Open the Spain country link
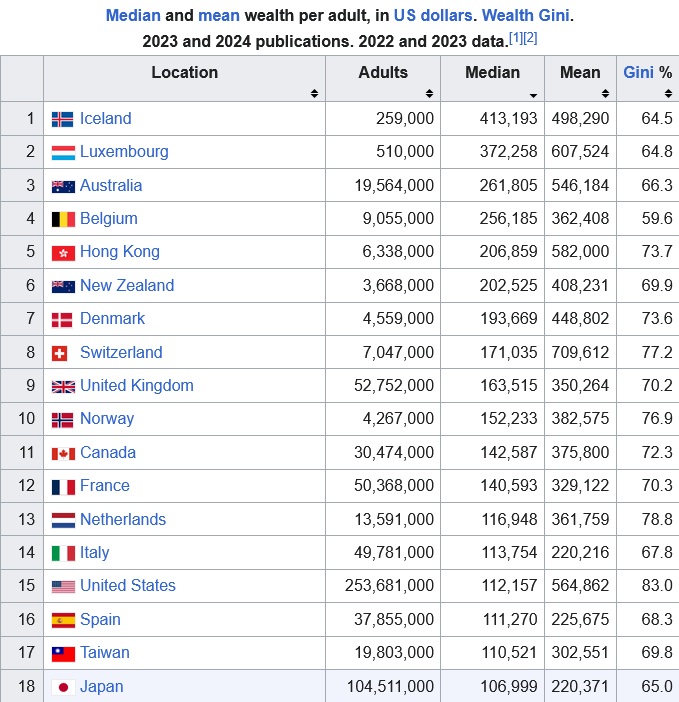The image size is (679, 702). 100,620
